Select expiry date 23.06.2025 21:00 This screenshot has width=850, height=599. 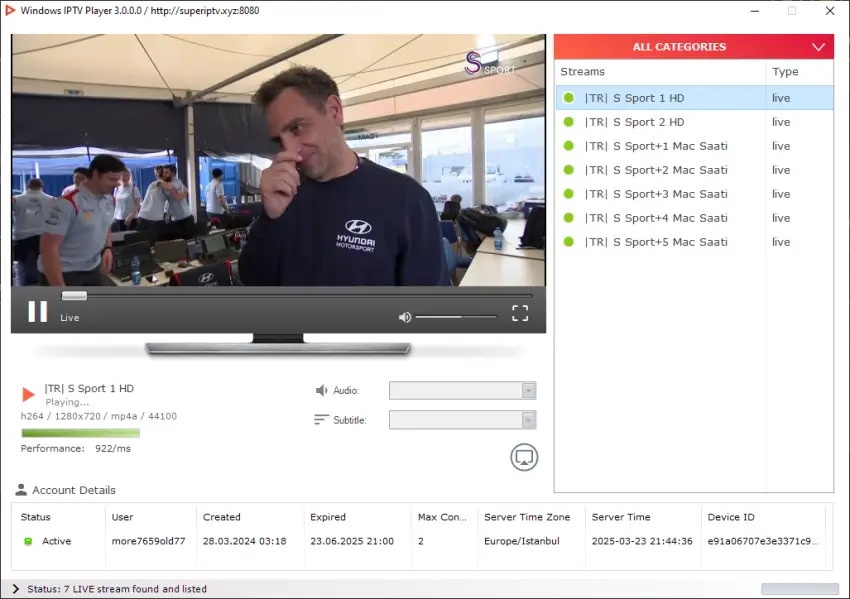tap(352, 541)
